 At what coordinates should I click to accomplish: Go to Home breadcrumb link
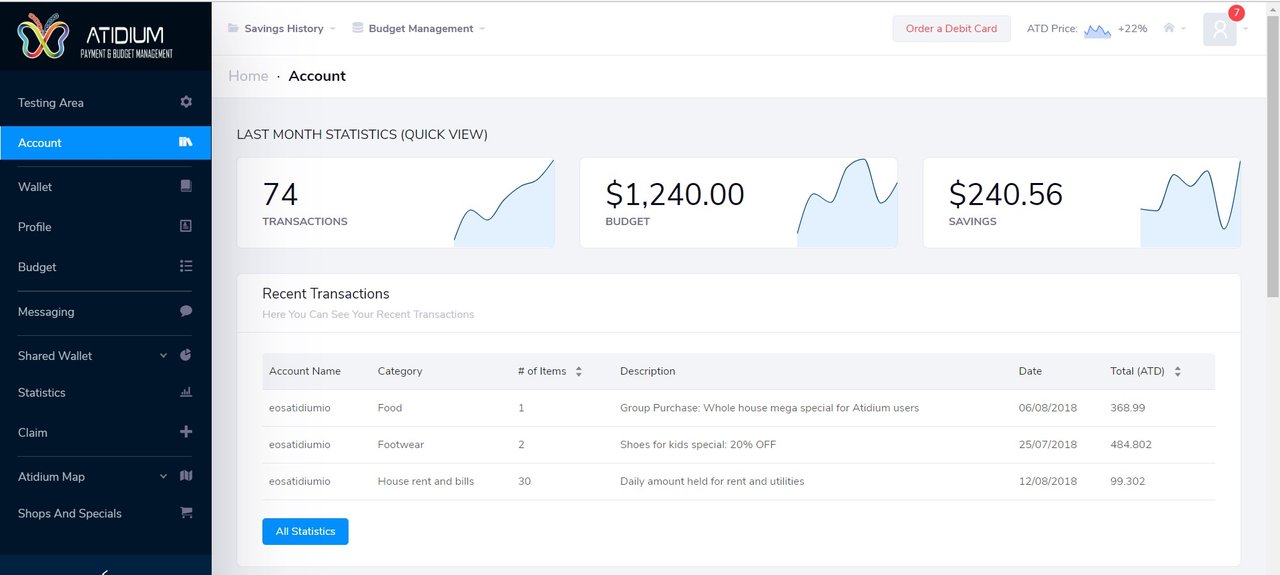[x=248, y=76]
